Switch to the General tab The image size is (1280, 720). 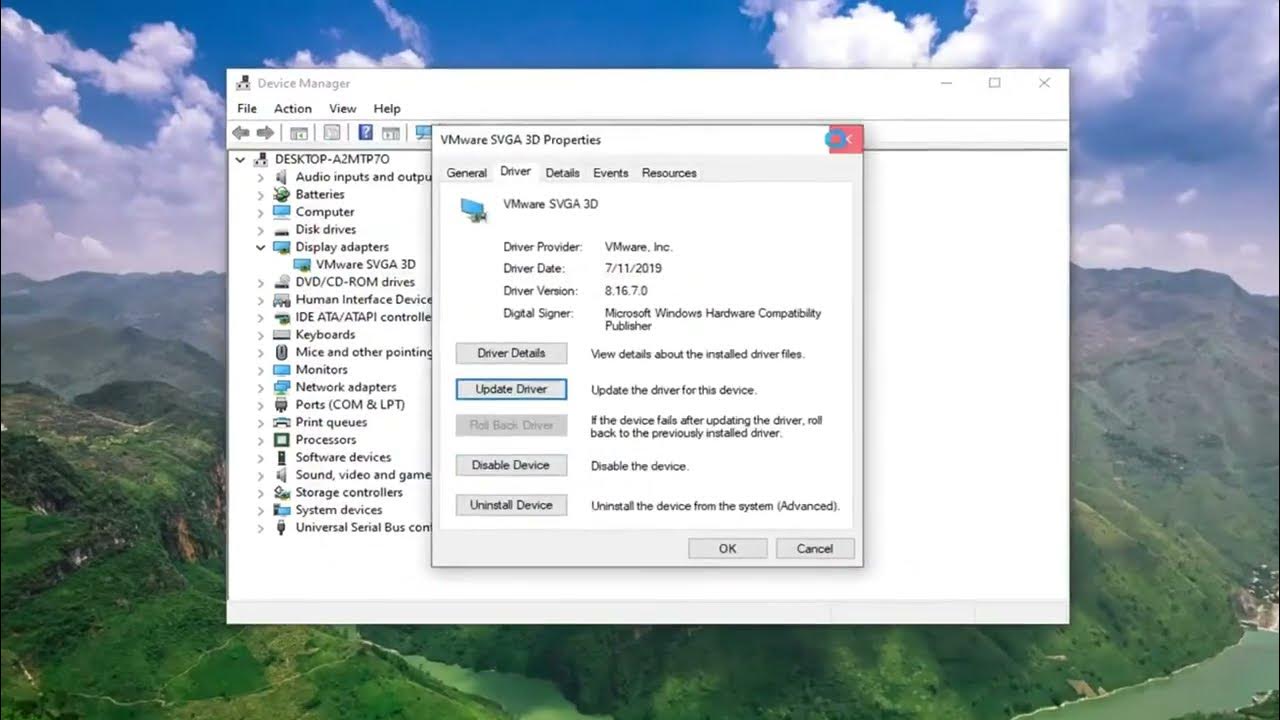466,173
